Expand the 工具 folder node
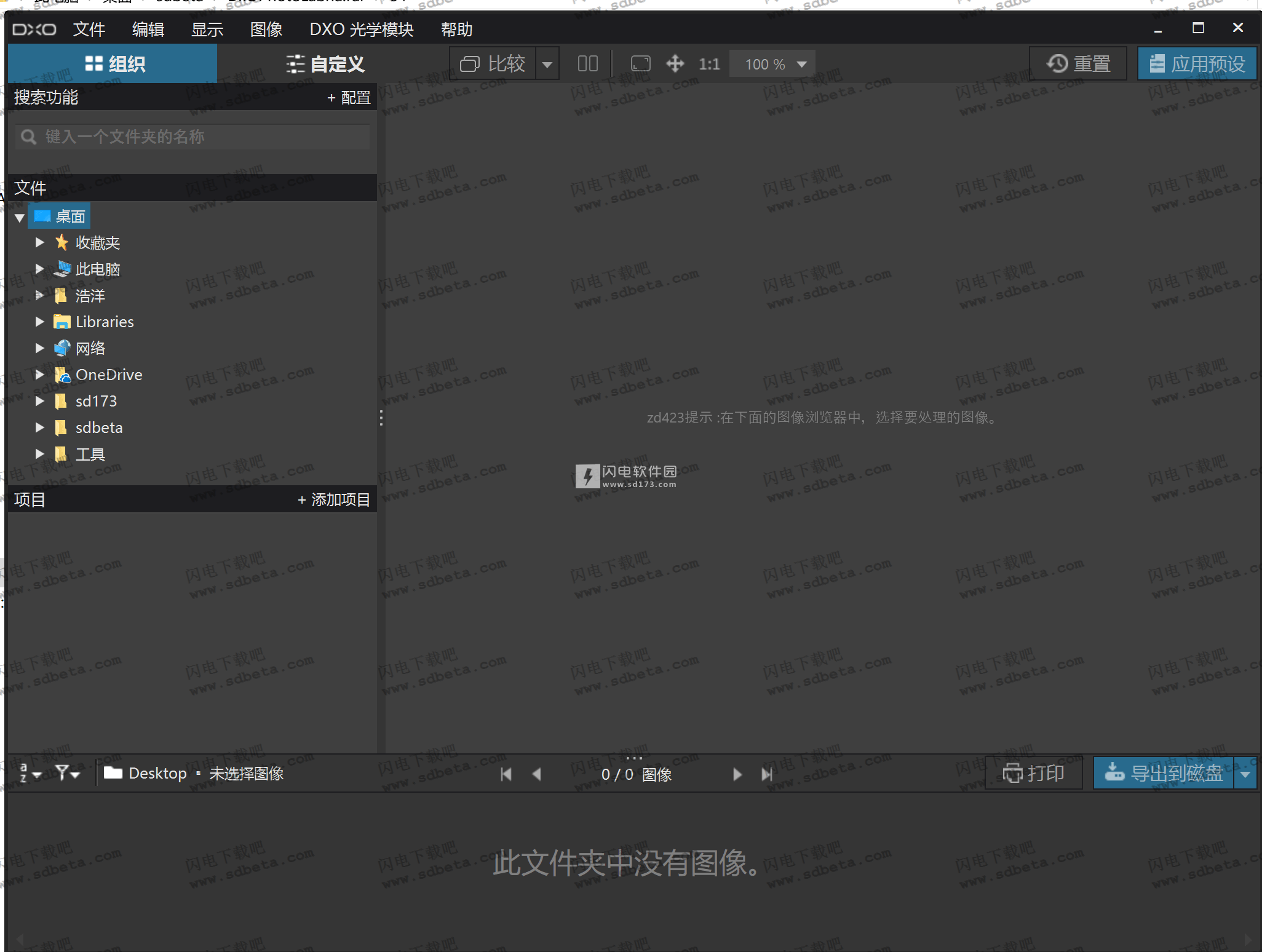The image size is (1262, 952). pyautogui.click(x=40, y=454)
